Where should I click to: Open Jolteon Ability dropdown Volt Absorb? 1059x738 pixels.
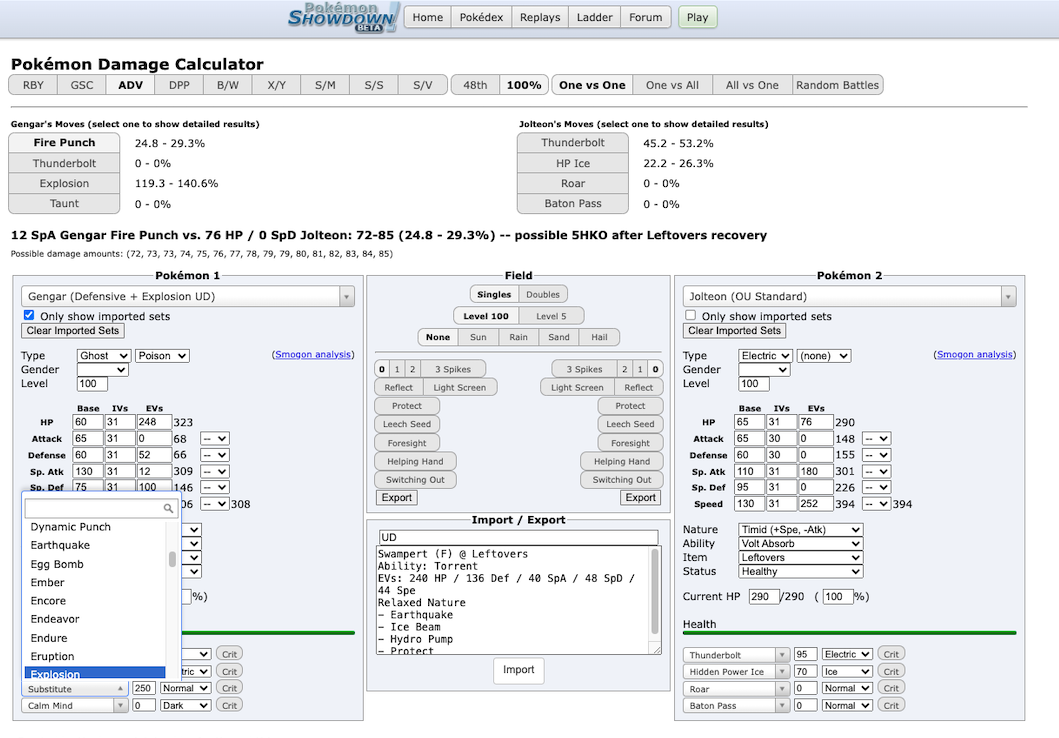(800, 544)
